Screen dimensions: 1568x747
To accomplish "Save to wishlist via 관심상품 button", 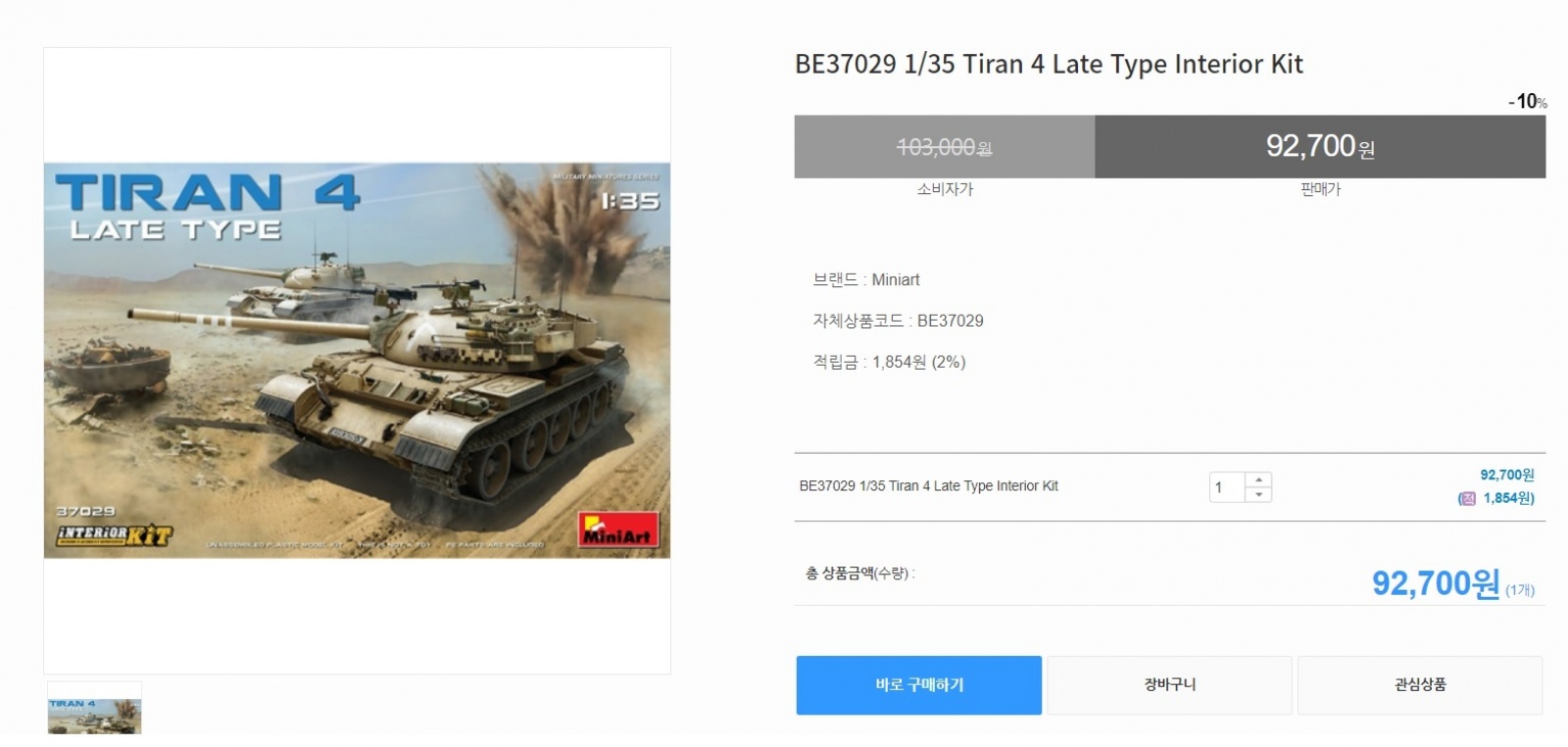I will pos(1420,685).
